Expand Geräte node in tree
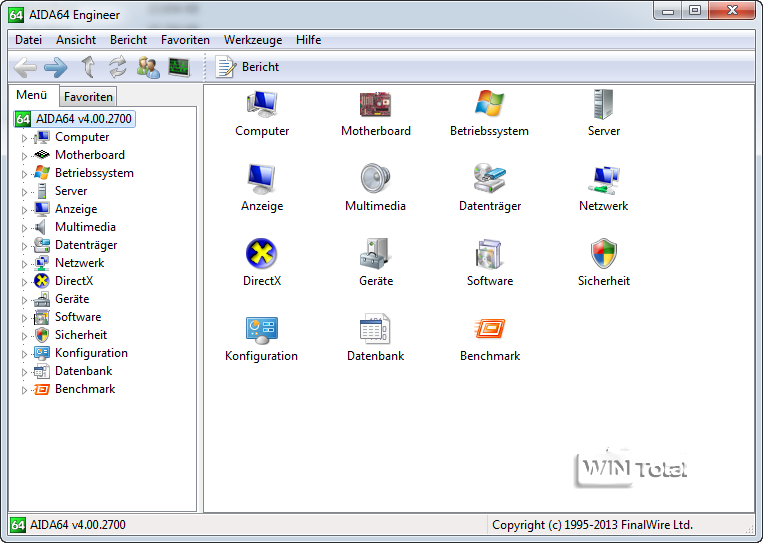This screenshot has height=543, width=763. pos(24,300)
